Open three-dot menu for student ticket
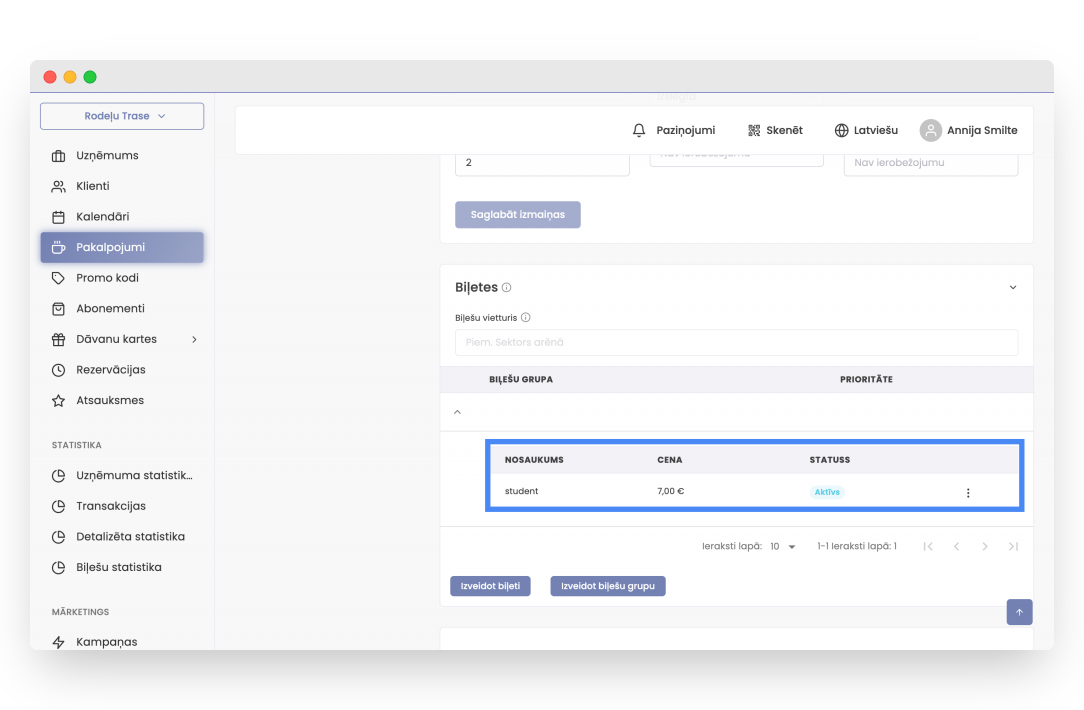The width and height of the screenshot is (1084, 710). 967,492
